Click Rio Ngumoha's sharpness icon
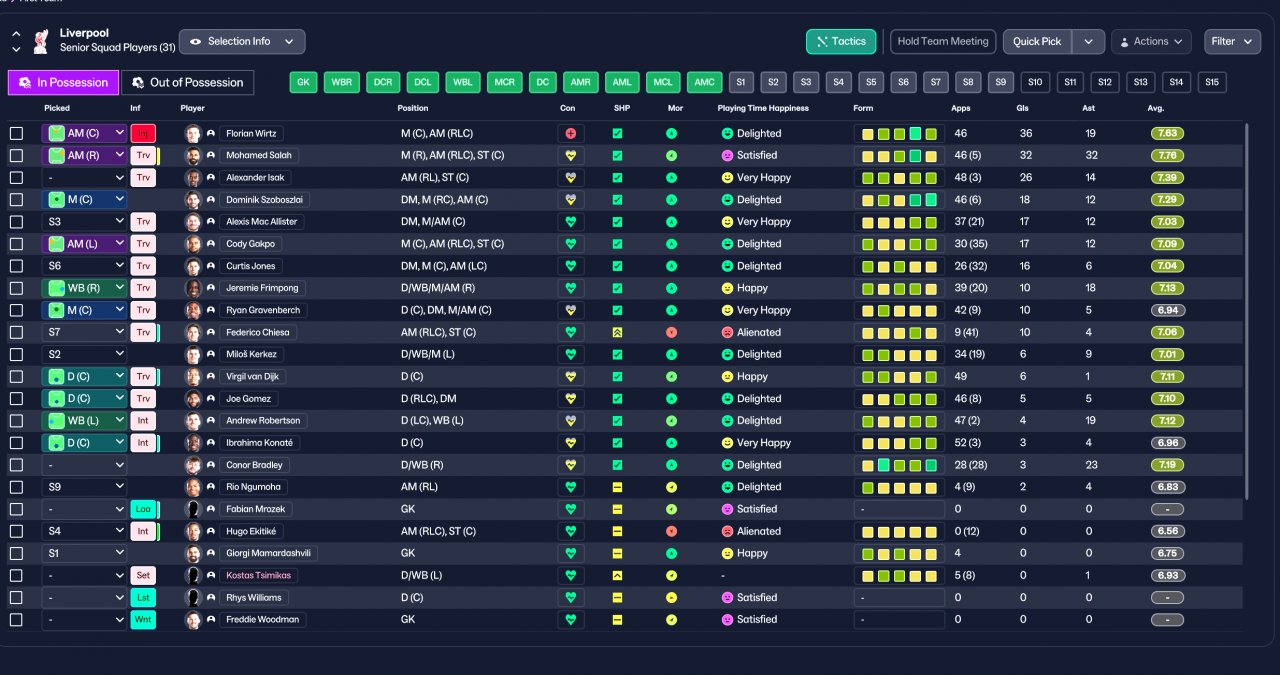This screenshot has width=1280, height=675. 618,487
